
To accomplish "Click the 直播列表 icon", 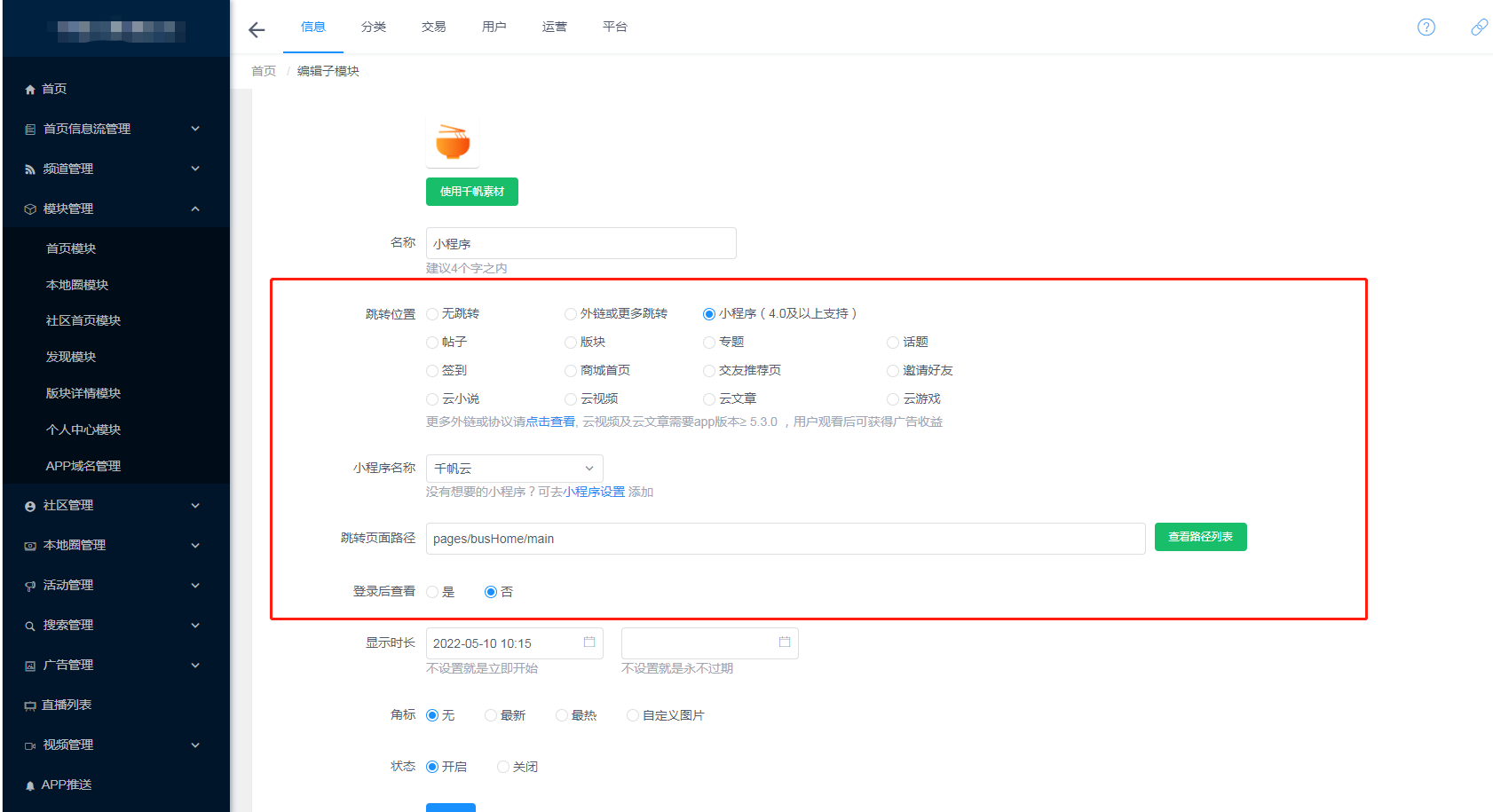I will [x=30, y=706].
